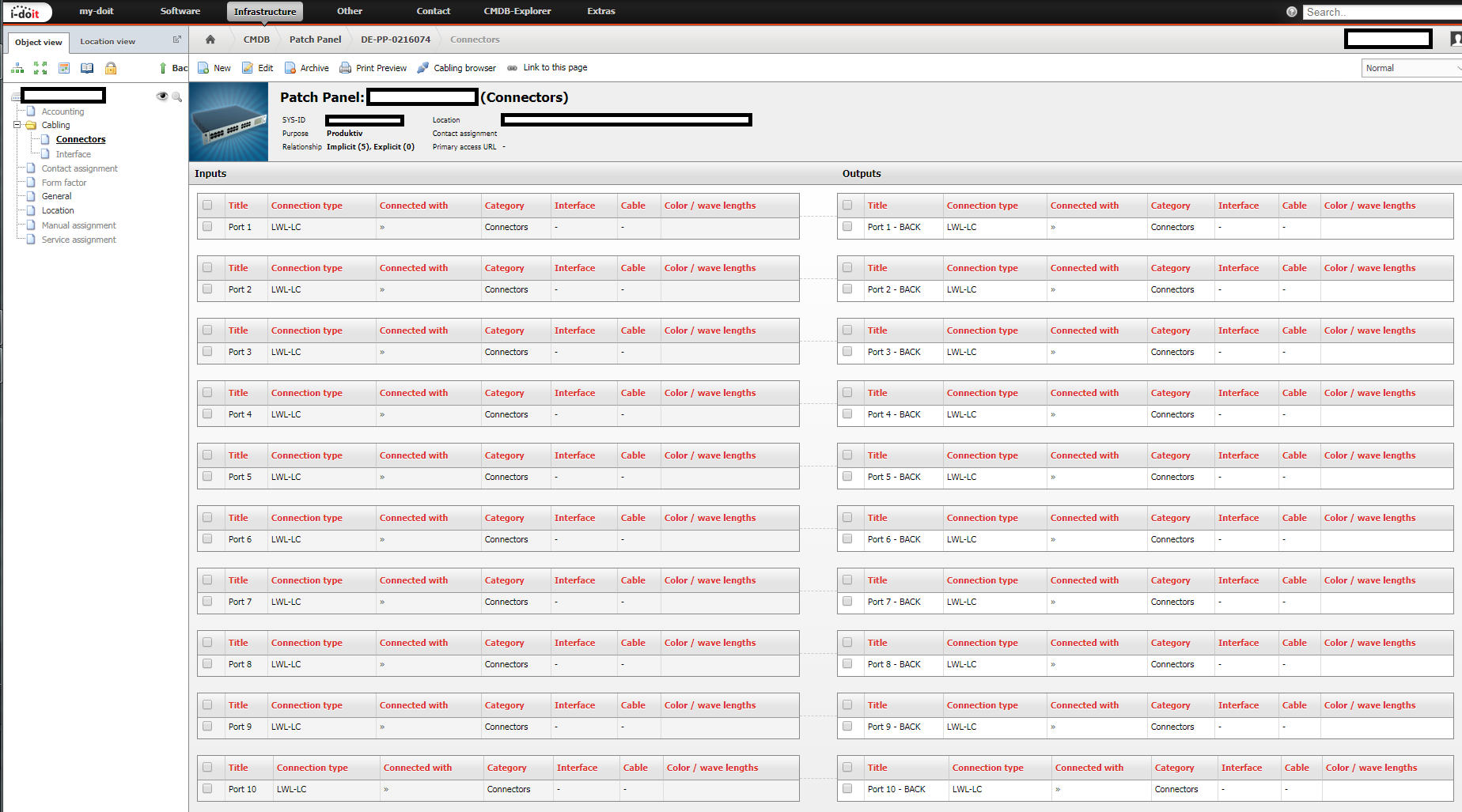Pop out the navigation panel icon

coord(177,40)
